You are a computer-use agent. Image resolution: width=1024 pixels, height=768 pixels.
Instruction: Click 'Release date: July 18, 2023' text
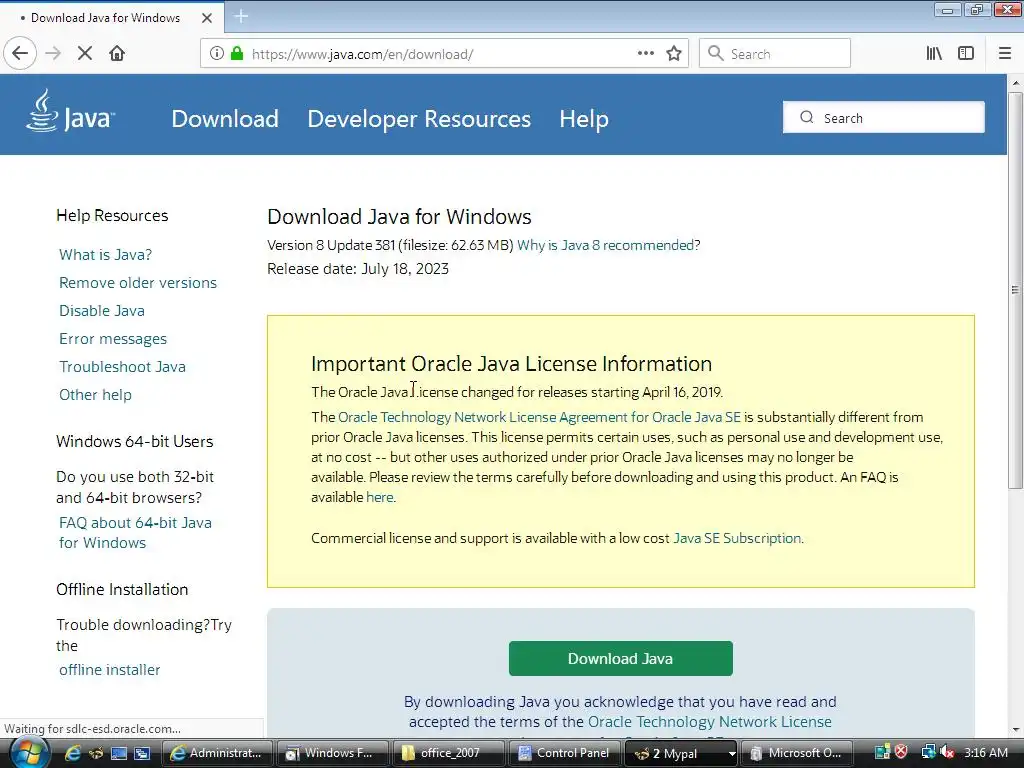pyautogui.click(x=358, y=268)
